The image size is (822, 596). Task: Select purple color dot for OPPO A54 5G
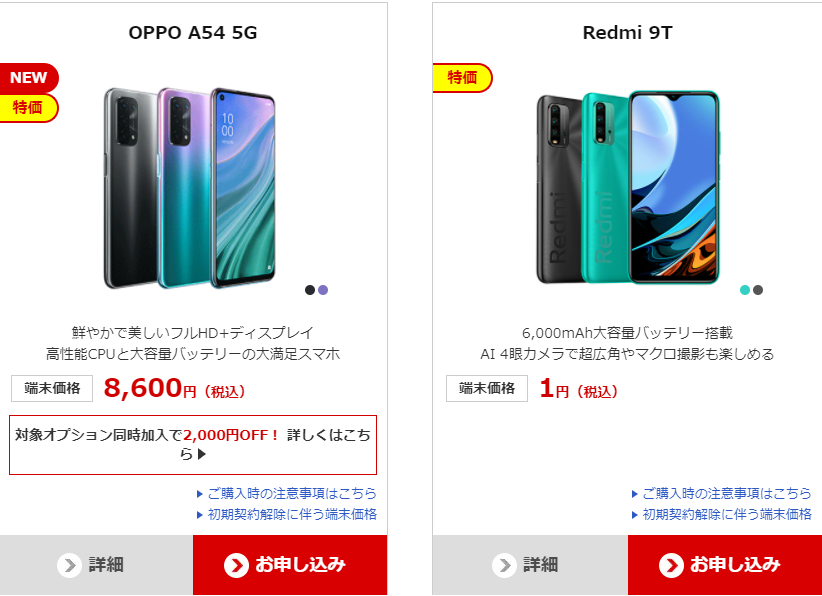click(x=323, y=290)
